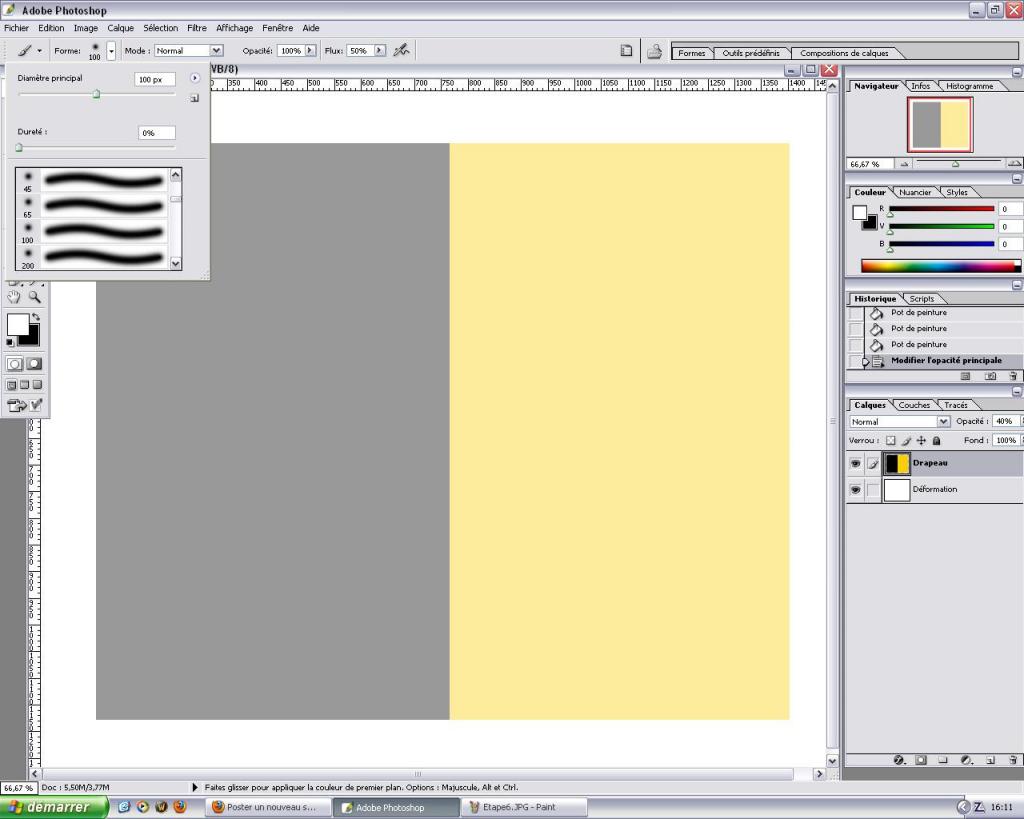This screenshot has height=819, width=1024.
Task: Add a layer style
Action: 899,760
